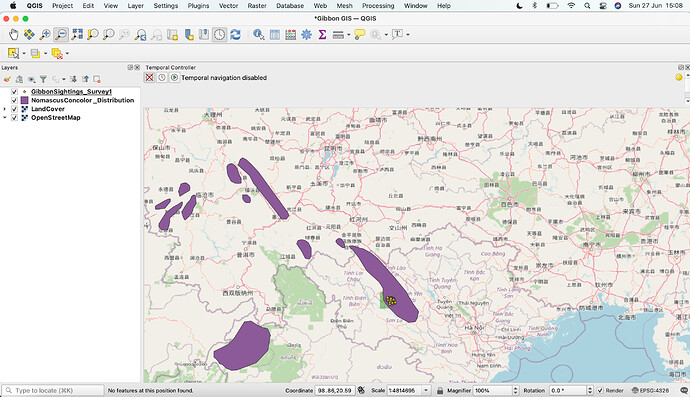Refresh the map canvas
Image resolution: width=690 pixels, height=397 pixels.
click(x=235, y=34)
